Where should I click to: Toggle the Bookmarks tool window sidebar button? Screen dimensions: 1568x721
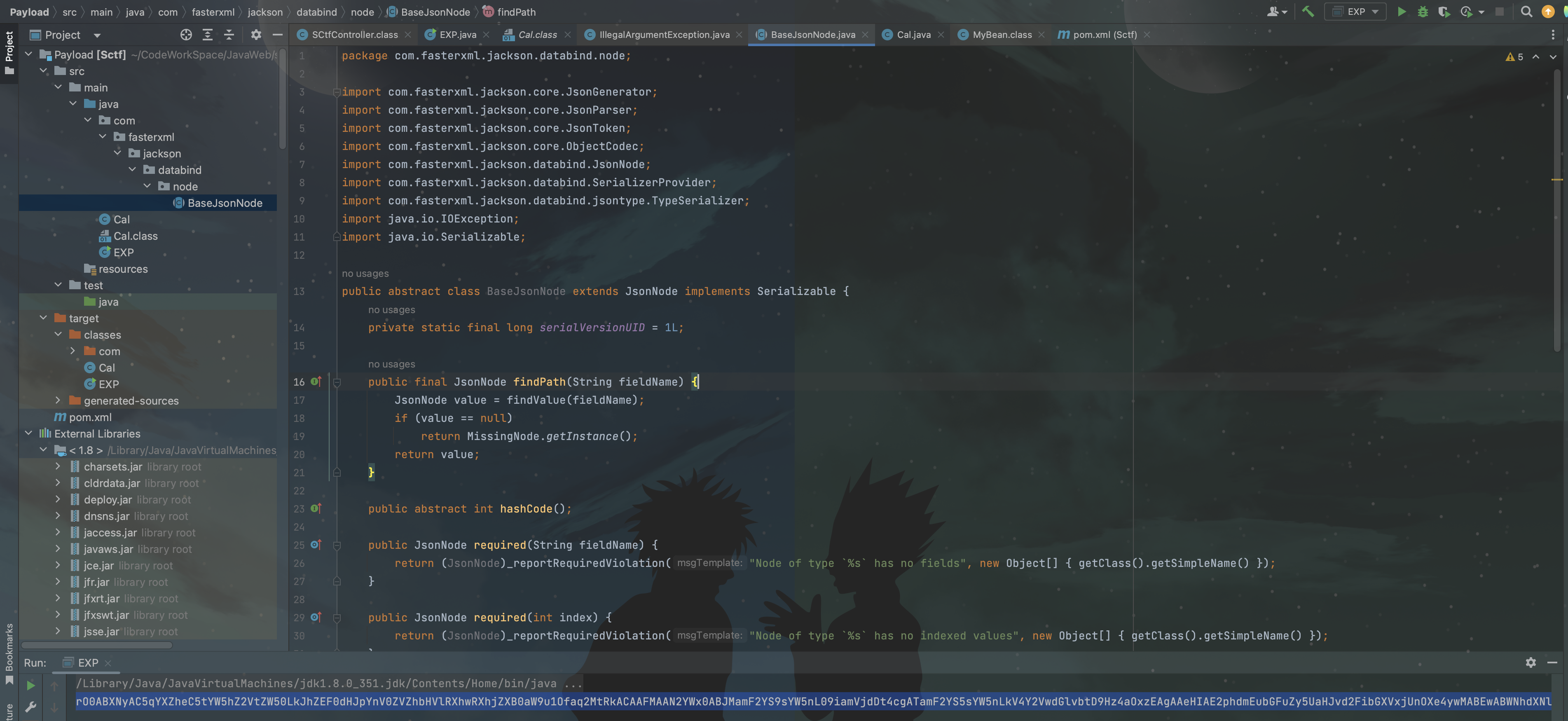tap(9, 655)
